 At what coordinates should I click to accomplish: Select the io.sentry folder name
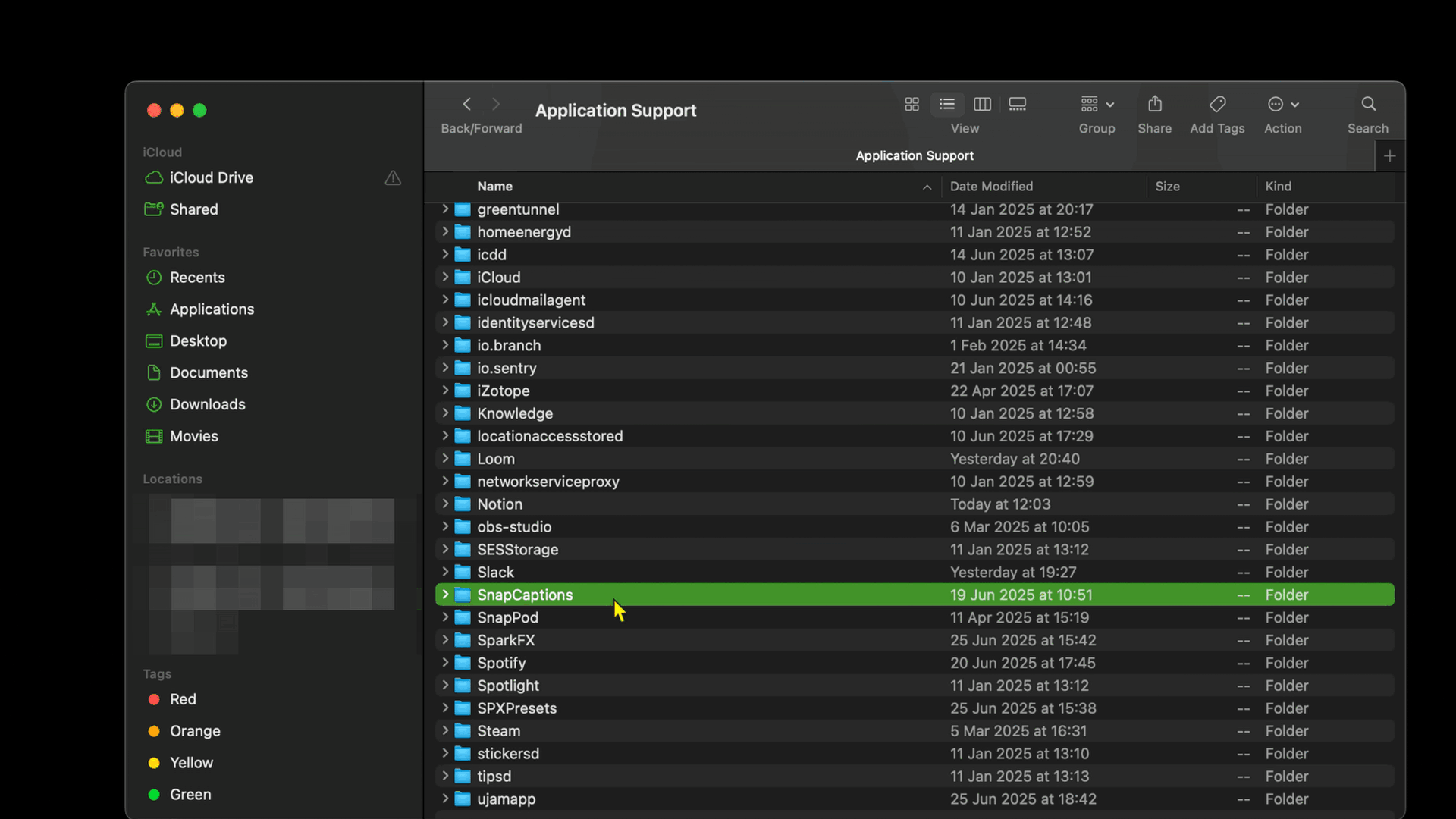point(507,369)
